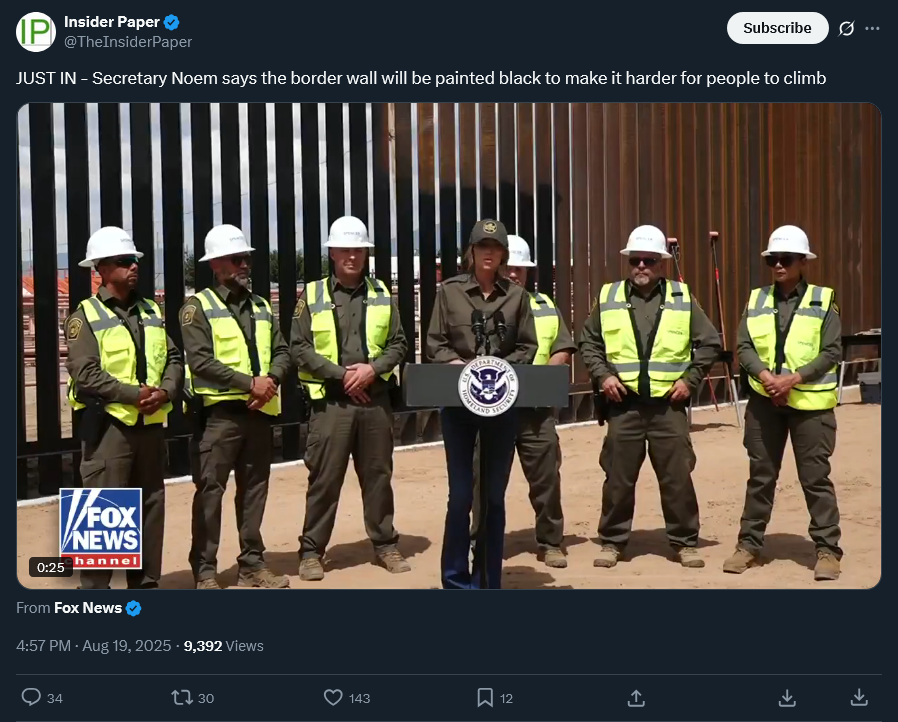Screen dimensions: 898x722
Task: Click the reply comment icon
Action: (31, 697)
